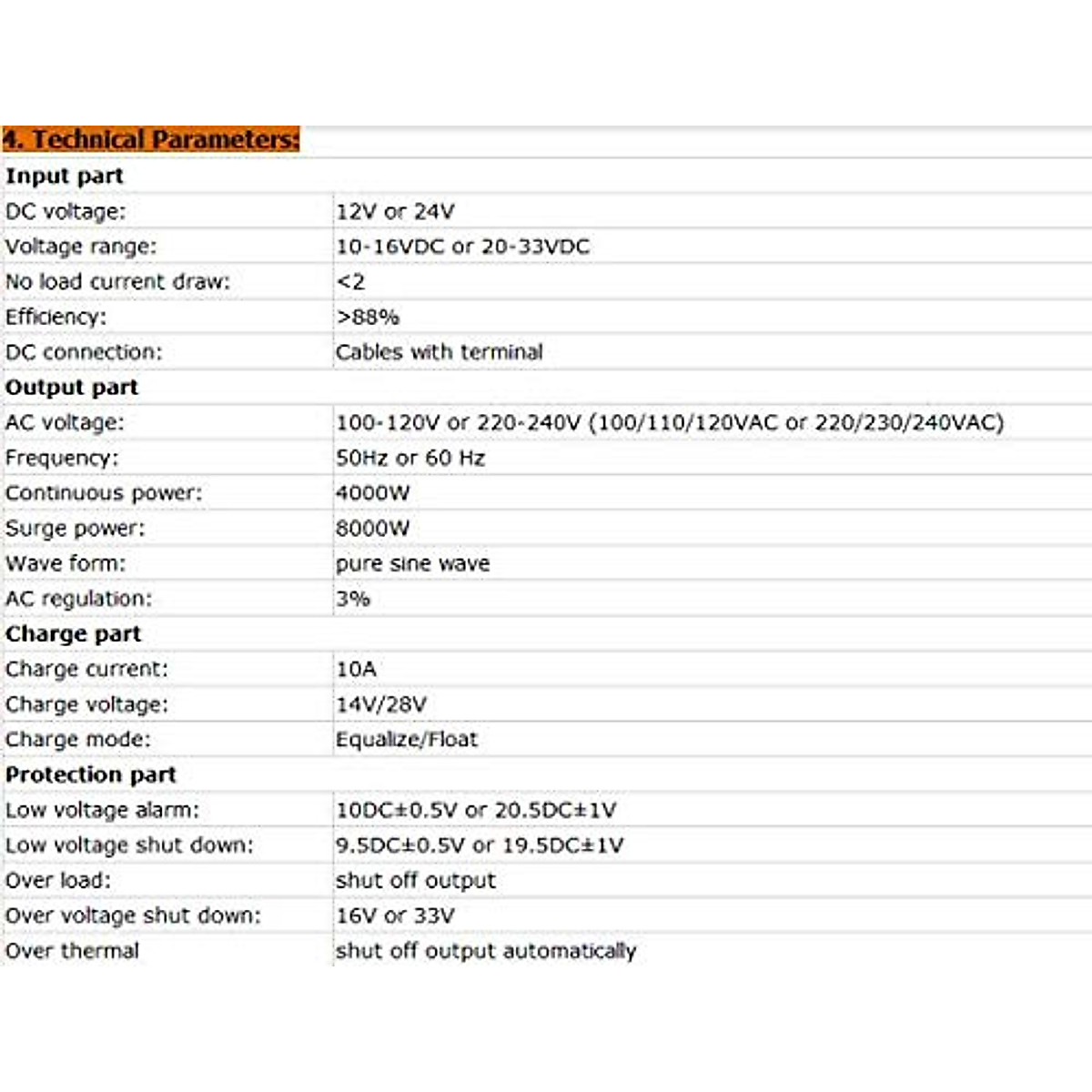
Task: Select the 10A charge current value
Action: [356, 669]
